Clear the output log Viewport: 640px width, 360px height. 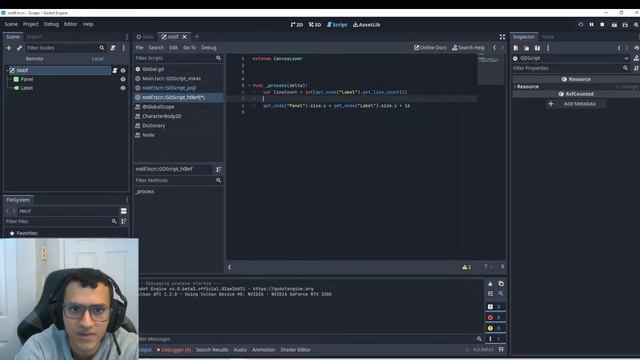[x=490, y=284]
